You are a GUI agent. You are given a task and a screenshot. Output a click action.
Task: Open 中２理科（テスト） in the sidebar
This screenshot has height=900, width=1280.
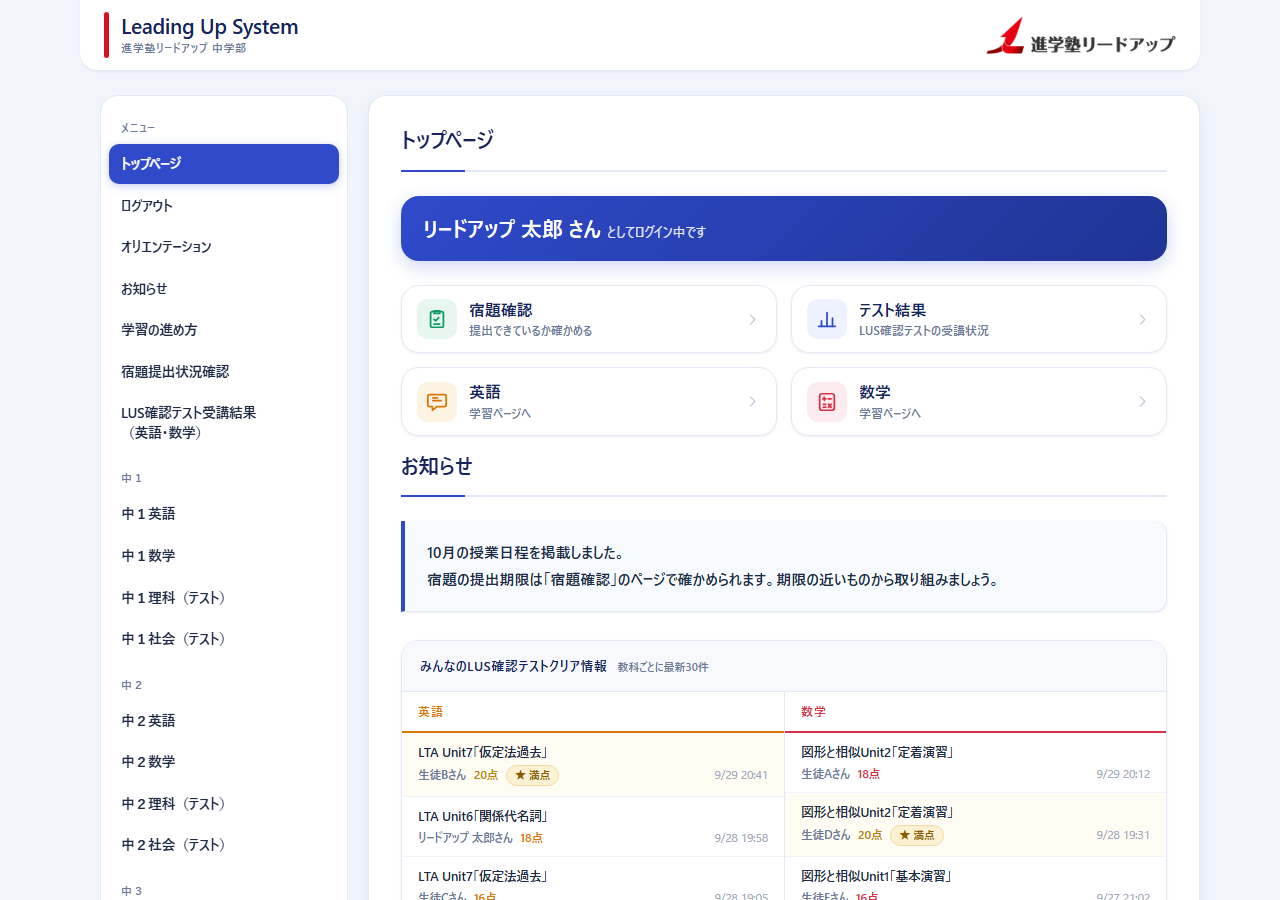(224, 804)
